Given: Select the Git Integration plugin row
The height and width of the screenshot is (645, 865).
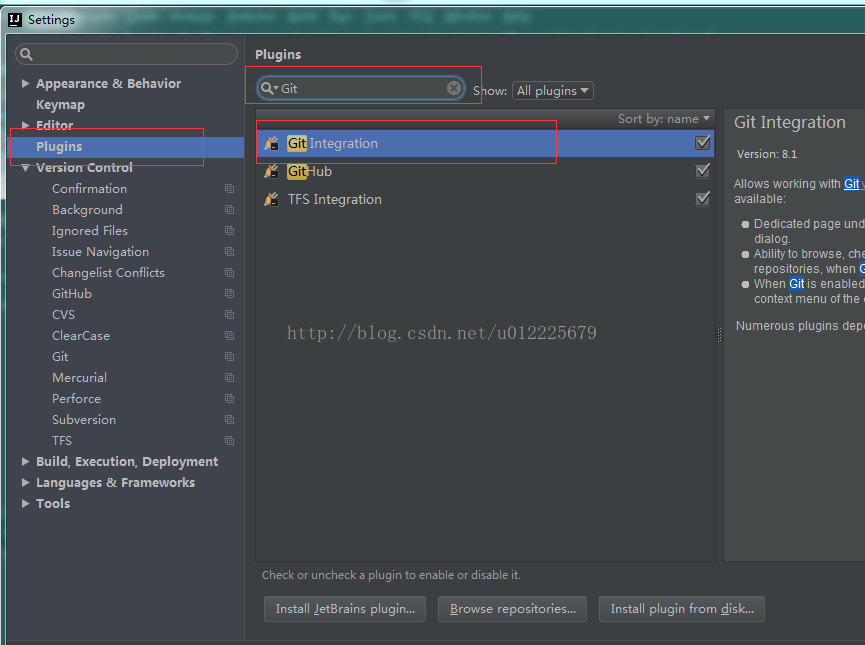Looking at the screenshot, I should [x=485, y=143].
